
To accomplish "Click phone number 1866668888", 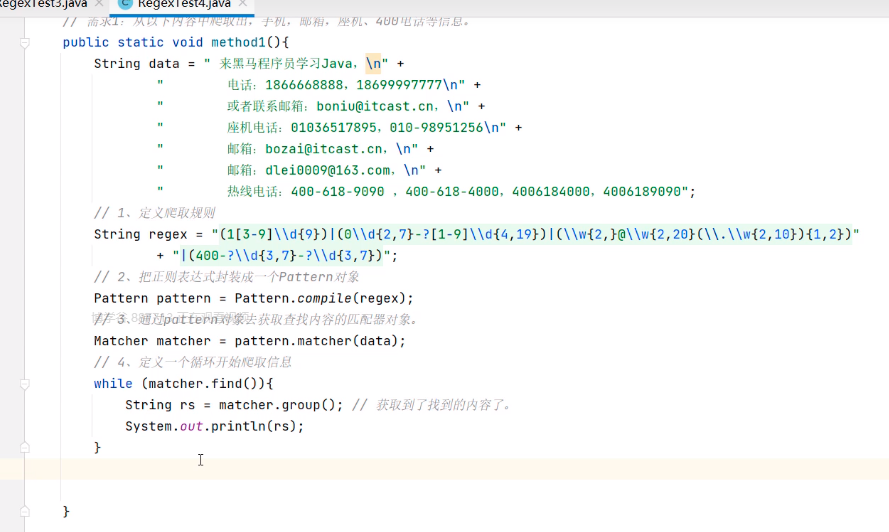I will click(x=304, y=85).
